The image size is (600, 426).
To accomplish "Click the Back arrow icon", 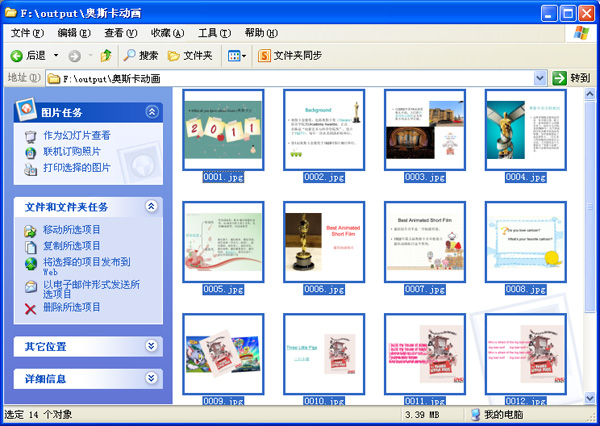I will (x=16, y=56).
